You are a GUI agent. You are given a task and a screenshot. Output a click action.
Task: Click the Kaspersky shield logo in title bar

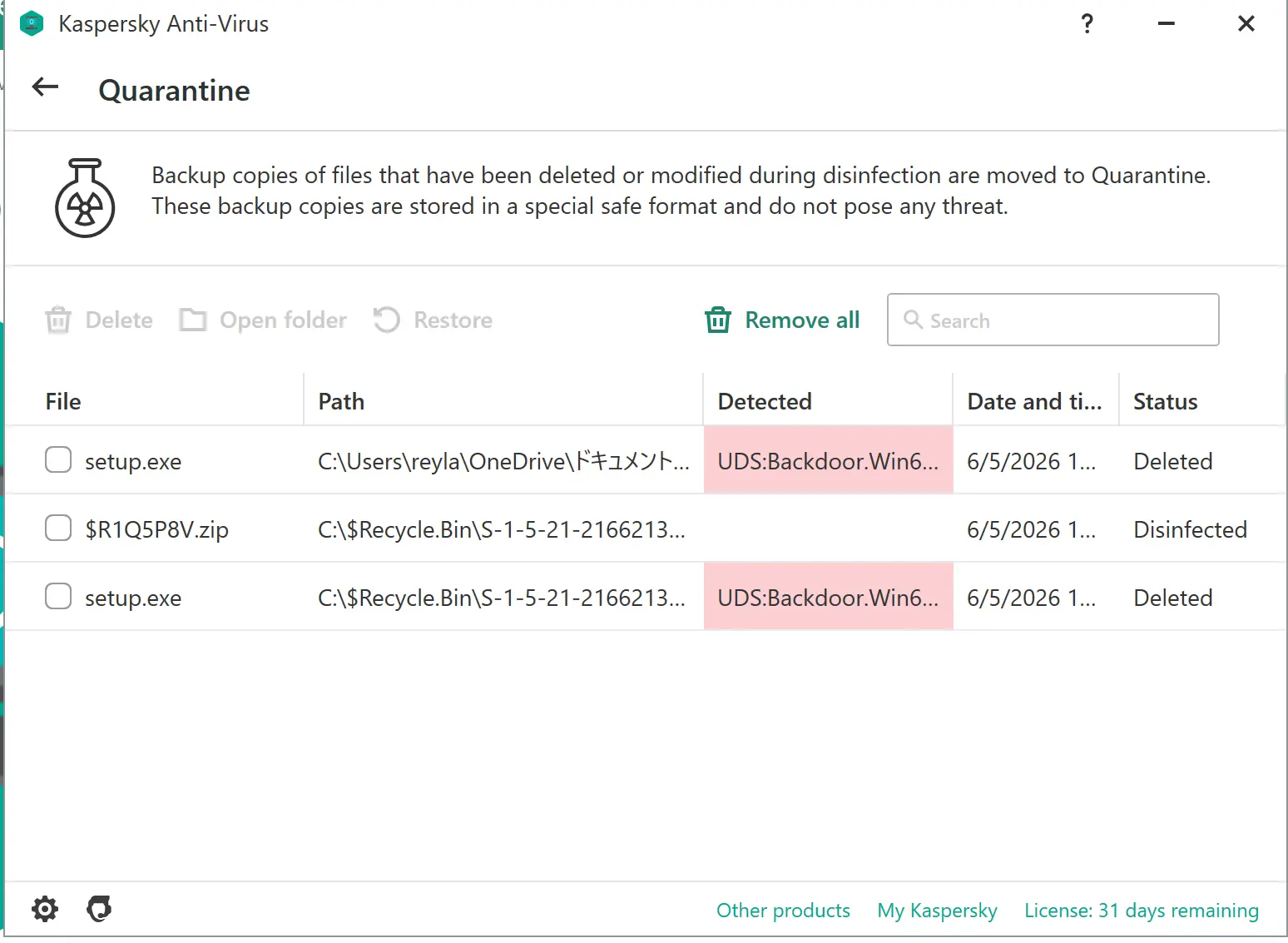(31, 23)
